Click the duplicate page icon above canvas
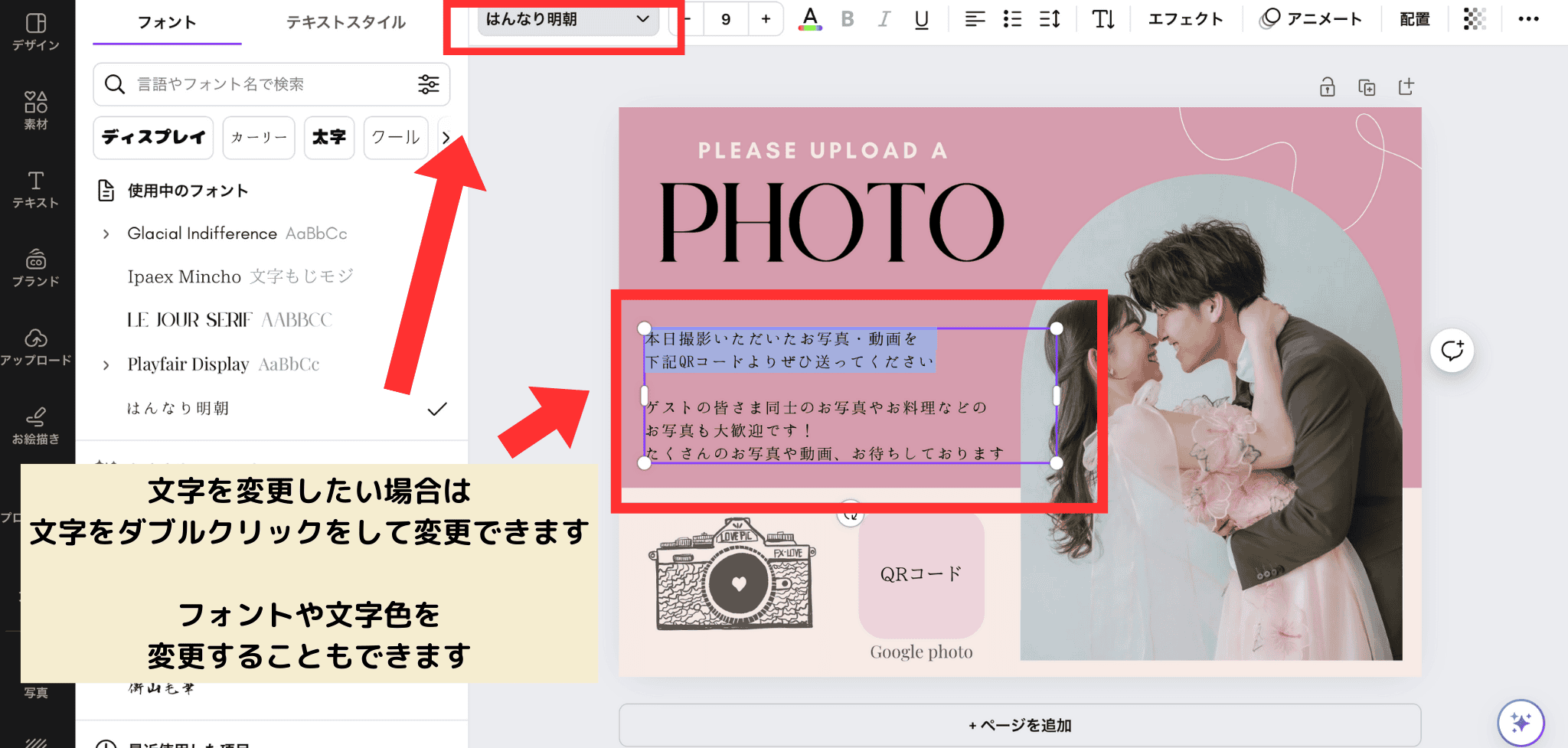This screenshot has width=1568, height=748. (x=1367, y=87)
